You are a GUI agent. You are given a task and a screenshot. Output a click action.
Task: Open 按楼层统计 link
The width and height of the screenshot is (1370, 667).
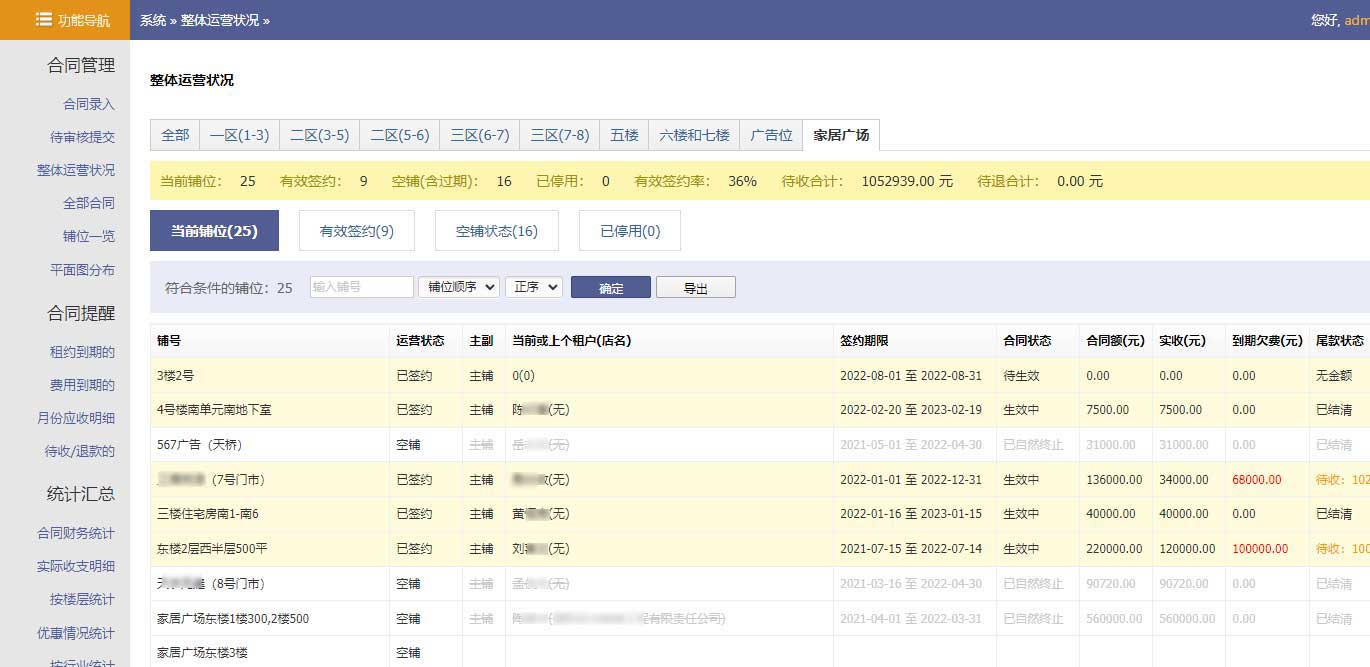pos(82,599)
